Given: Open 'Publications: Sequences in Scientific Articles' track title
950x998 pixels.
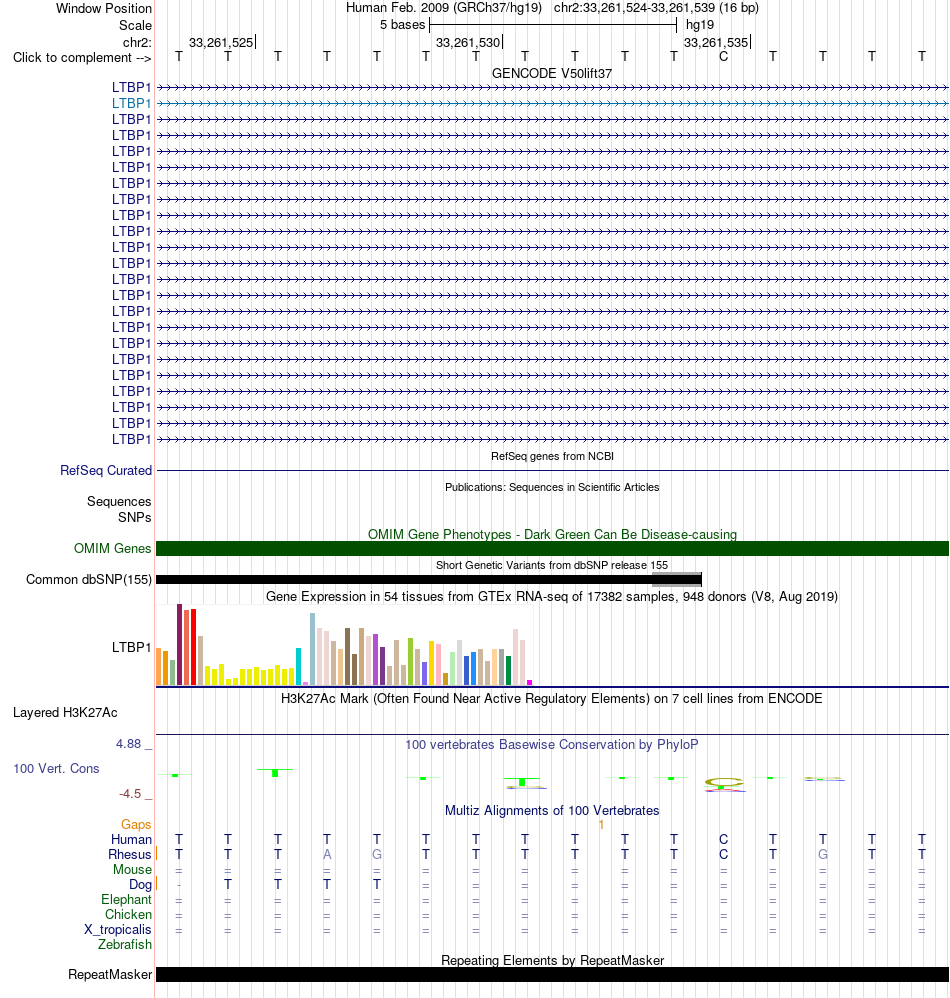Looking at the screenshot, I should [x=552, y=487].
